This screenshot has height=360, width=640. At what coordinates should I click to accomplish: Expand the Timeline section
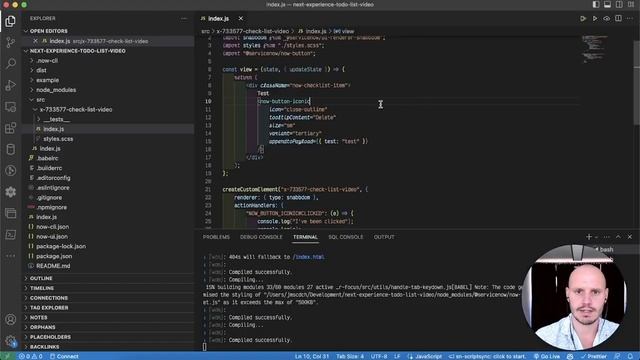[x=42, y=288]
